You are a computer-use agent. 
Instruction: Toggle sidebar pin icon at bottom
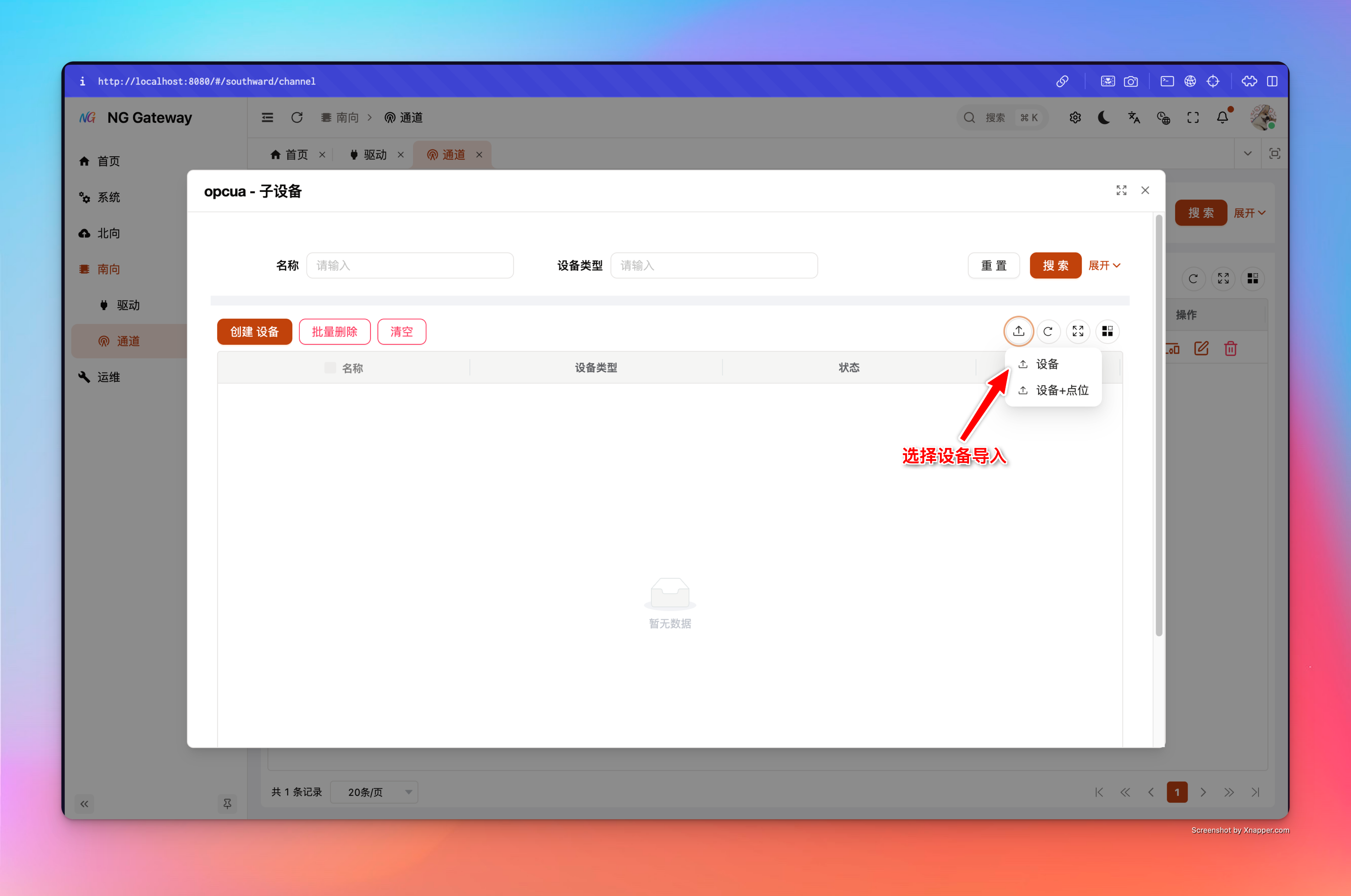pyautogui.click(x=227, y=804)
